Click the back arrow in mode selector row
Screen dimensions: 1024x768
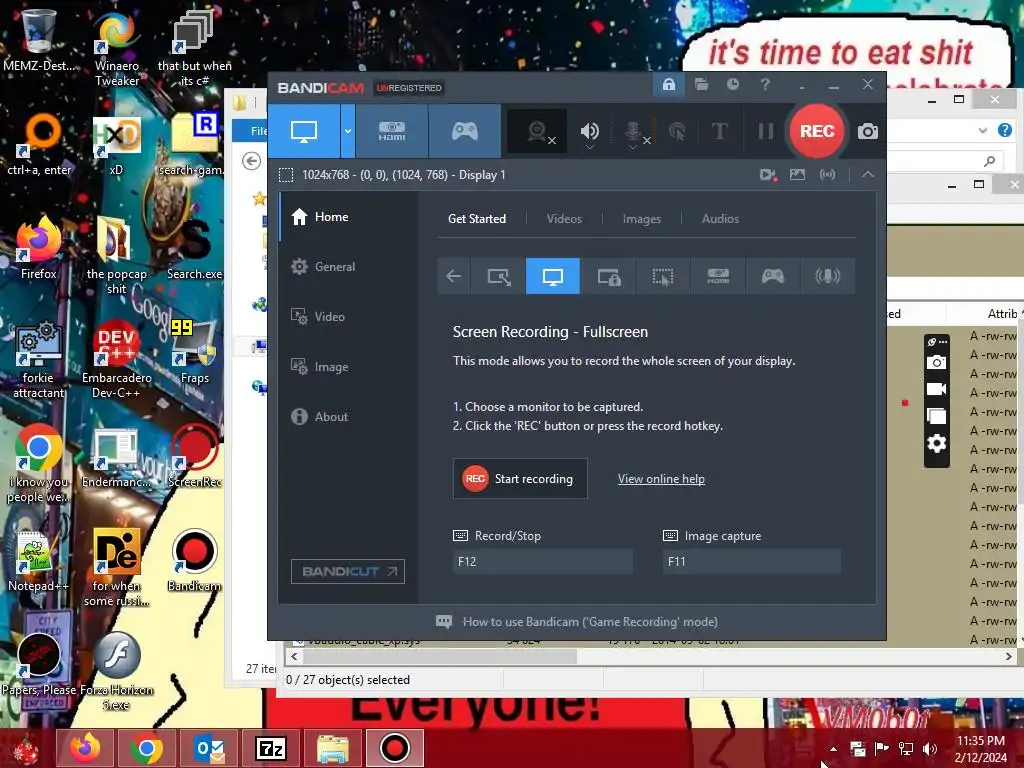coord(453,276)
